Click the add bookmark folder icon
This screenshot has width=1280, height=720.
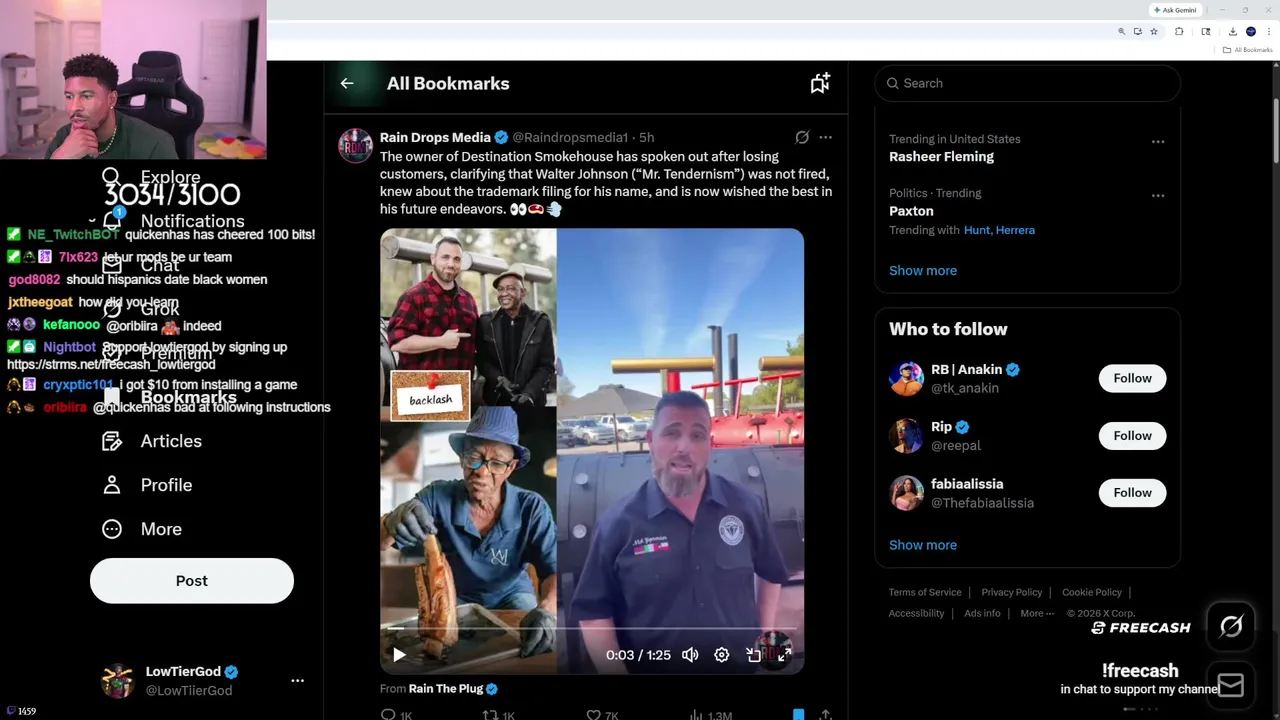point(820,84)
